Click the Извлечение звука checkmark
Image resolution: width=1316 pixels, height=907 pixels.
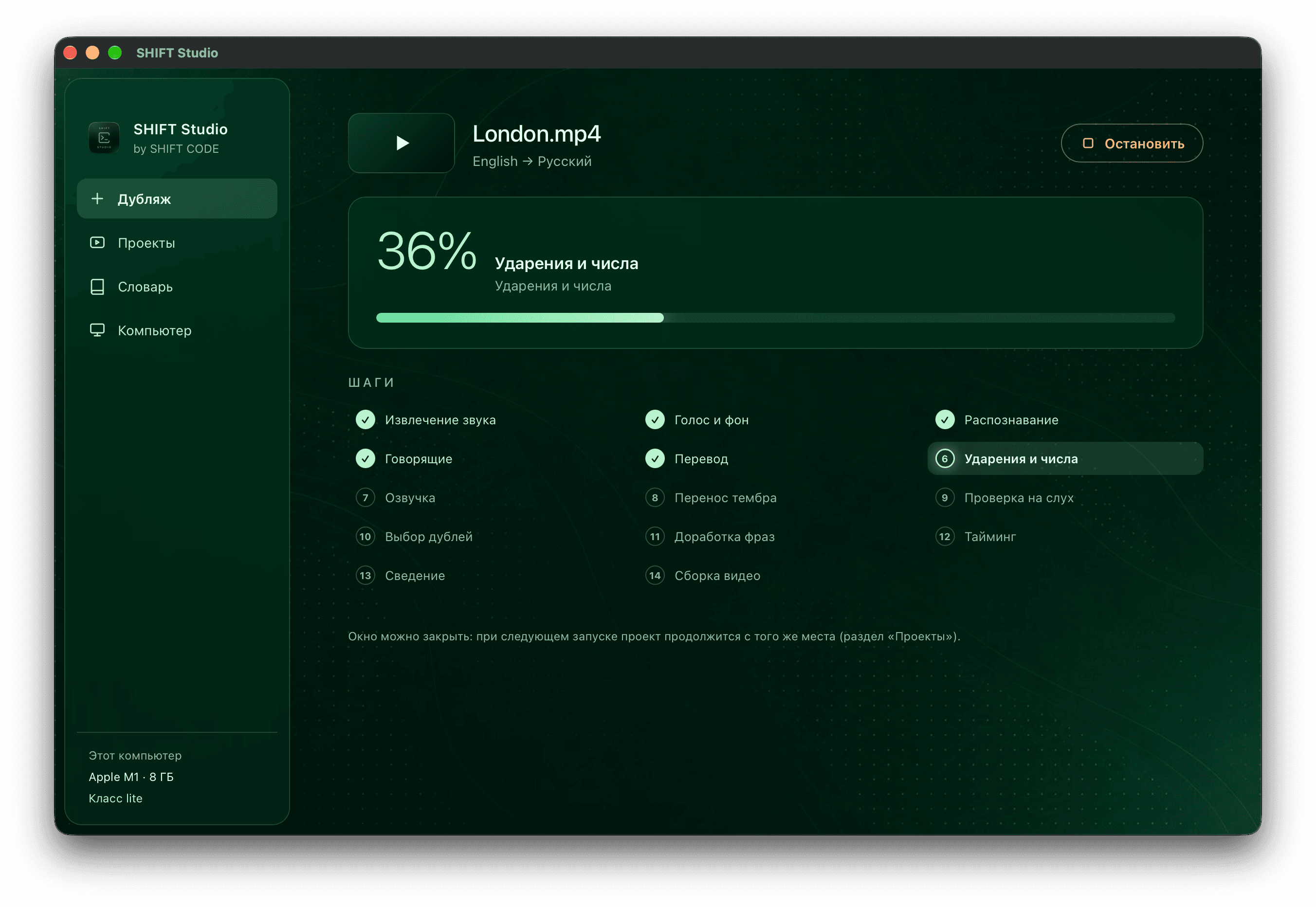pos(366,420)
